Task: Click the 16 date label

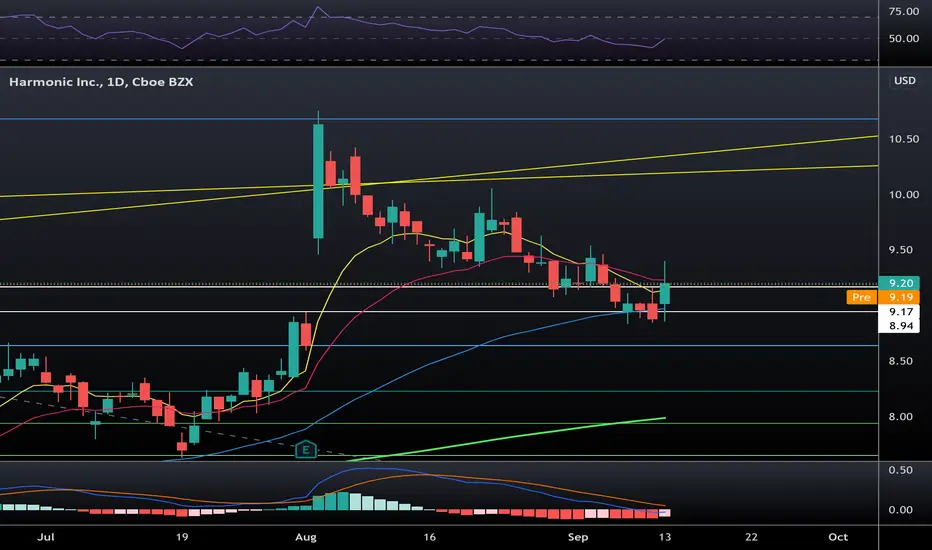Action: (x=429, y=537)
